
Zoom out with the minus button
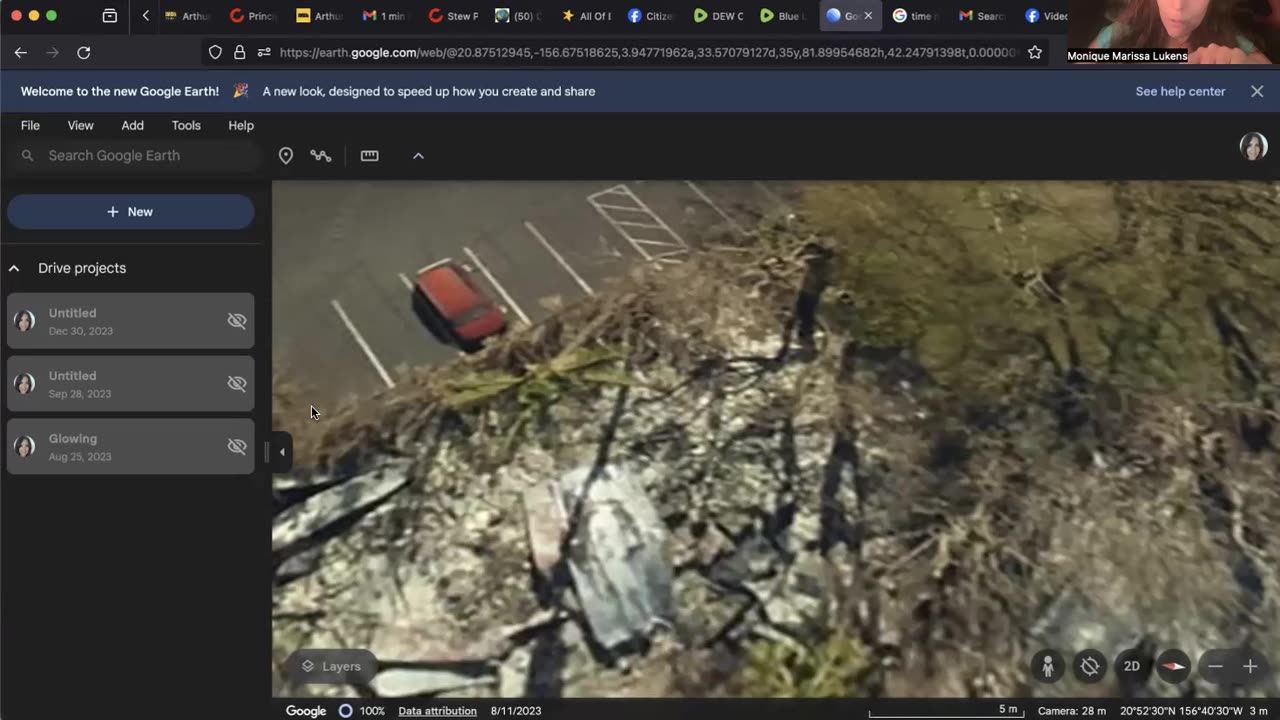(x=1215, y=666)
